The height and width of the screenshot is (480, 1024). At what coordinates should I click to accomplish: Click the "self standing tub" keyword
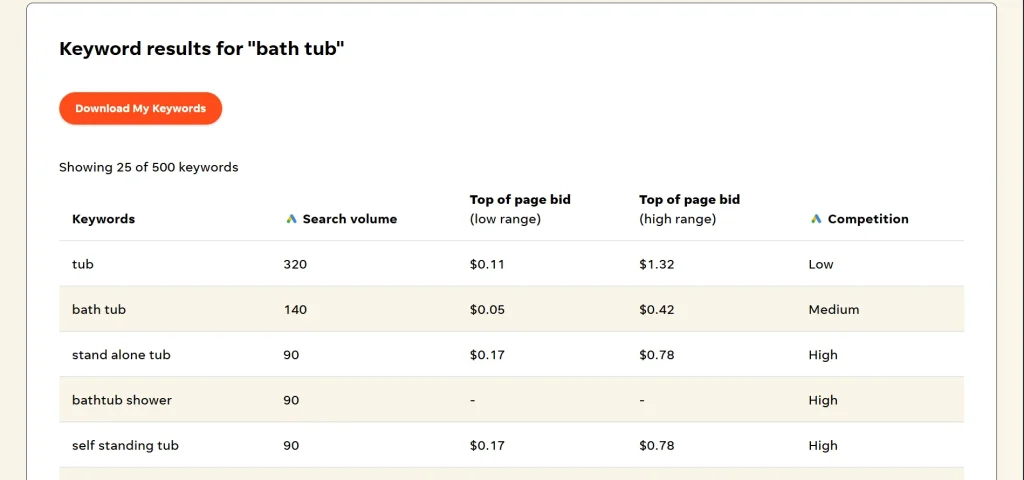tap(125, 445)
